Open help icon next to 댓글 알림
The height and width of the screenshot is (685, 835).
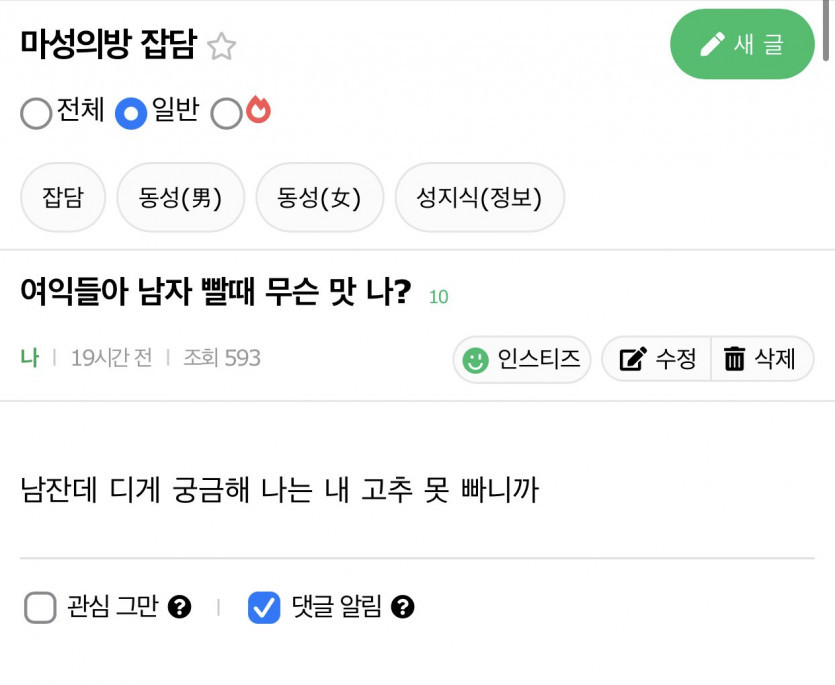pyautogui.click(x=402, y=606)
